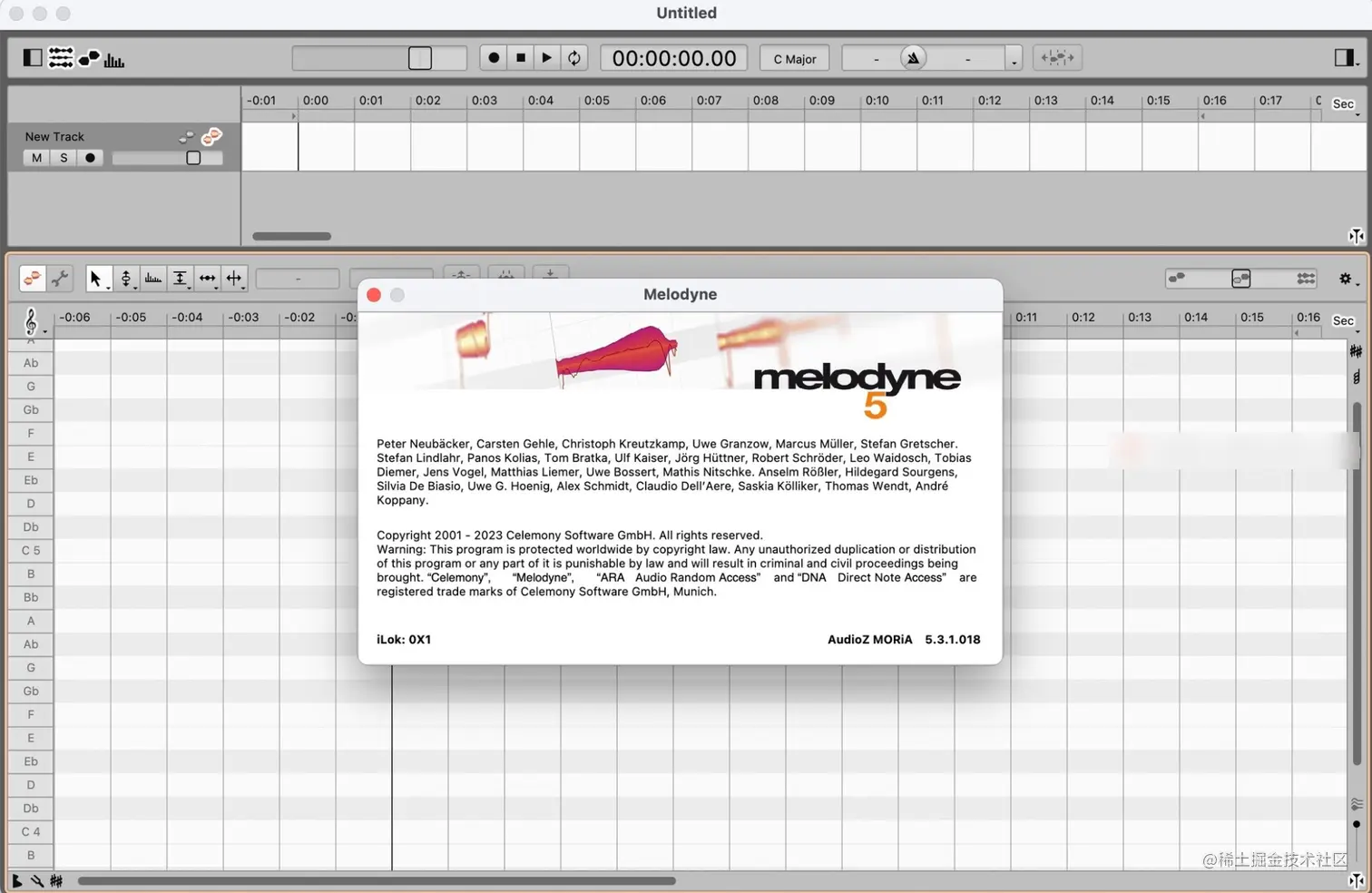The height and width of the screenshot is (893, 1372).
Task: Open the C Major key selector
Action: click(795, 59)
